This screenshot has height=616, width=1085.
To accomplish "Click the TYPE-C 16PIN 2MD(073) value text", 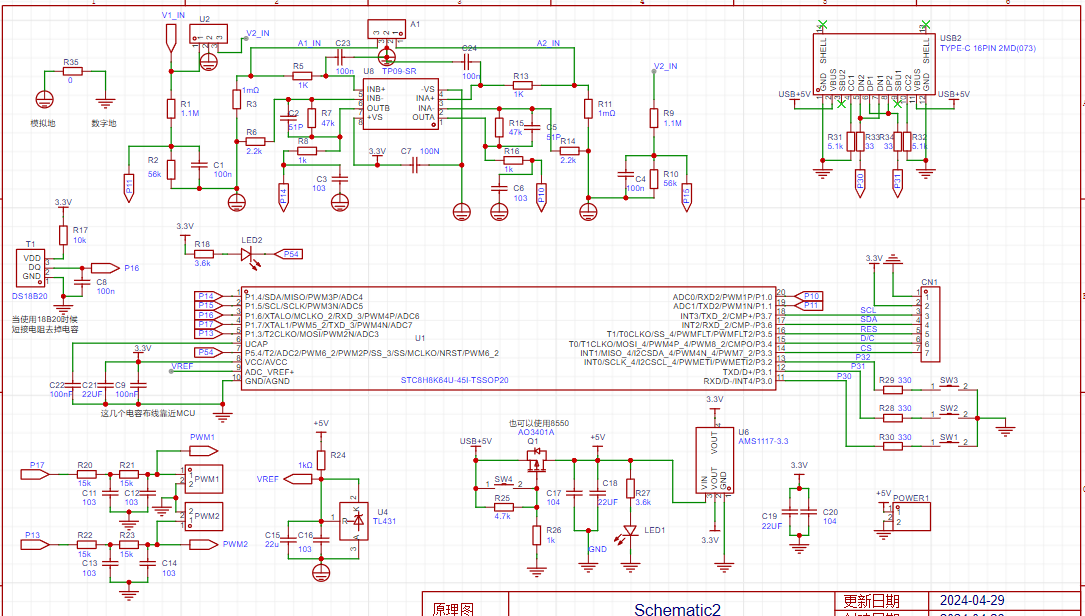I will click(988, 48).
